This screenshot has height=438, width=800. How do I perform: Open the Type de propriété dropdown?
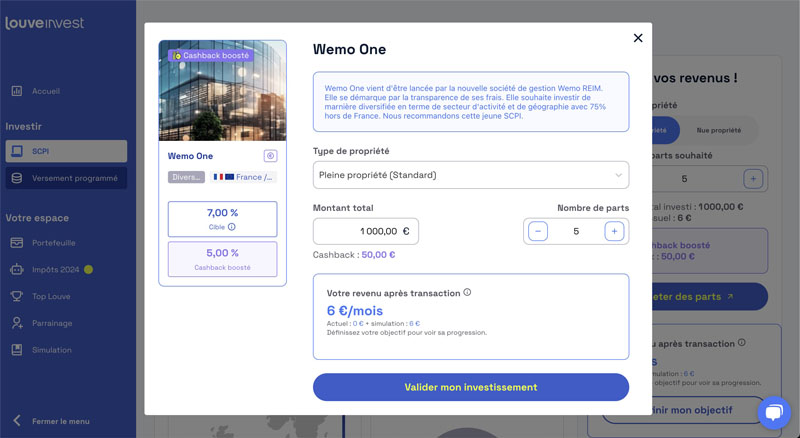pyautogui.click(x=470, y=175)
